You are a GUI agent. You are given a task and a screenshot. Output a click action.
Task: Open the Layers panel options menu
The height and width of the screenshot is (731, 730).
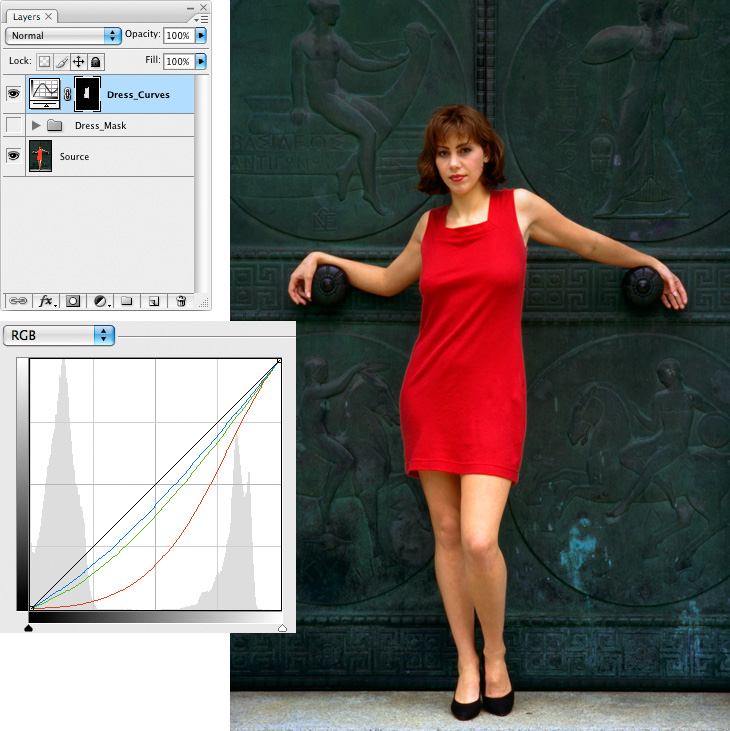click(203, 18)
